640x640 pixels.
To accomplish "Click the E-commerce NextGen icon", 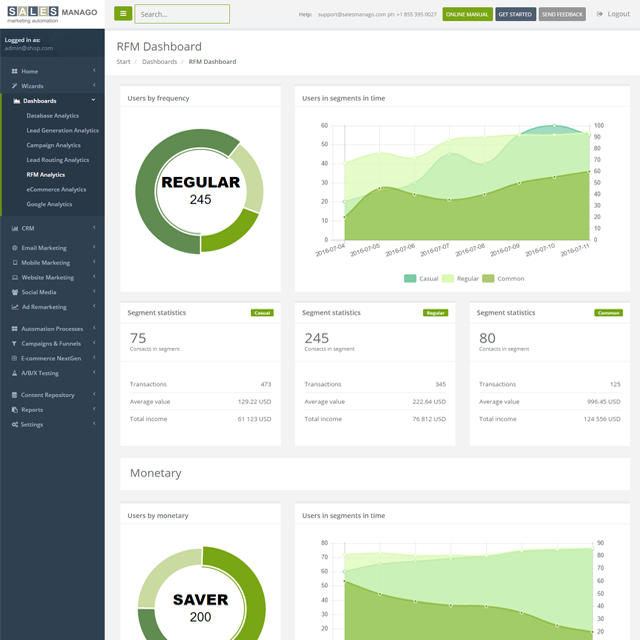I will coord(14,358).
